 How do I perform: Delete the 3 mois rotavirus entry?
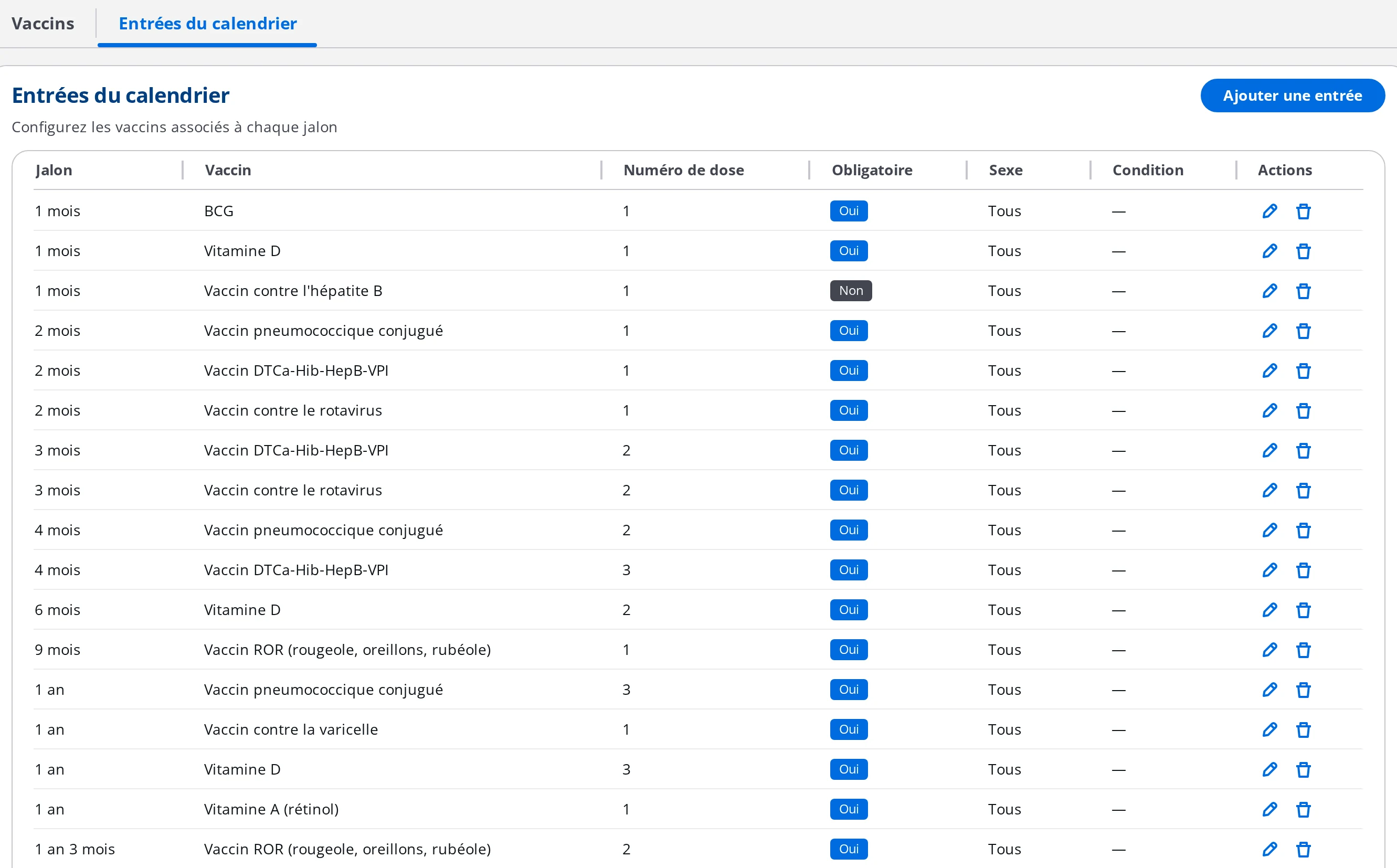1304,490
